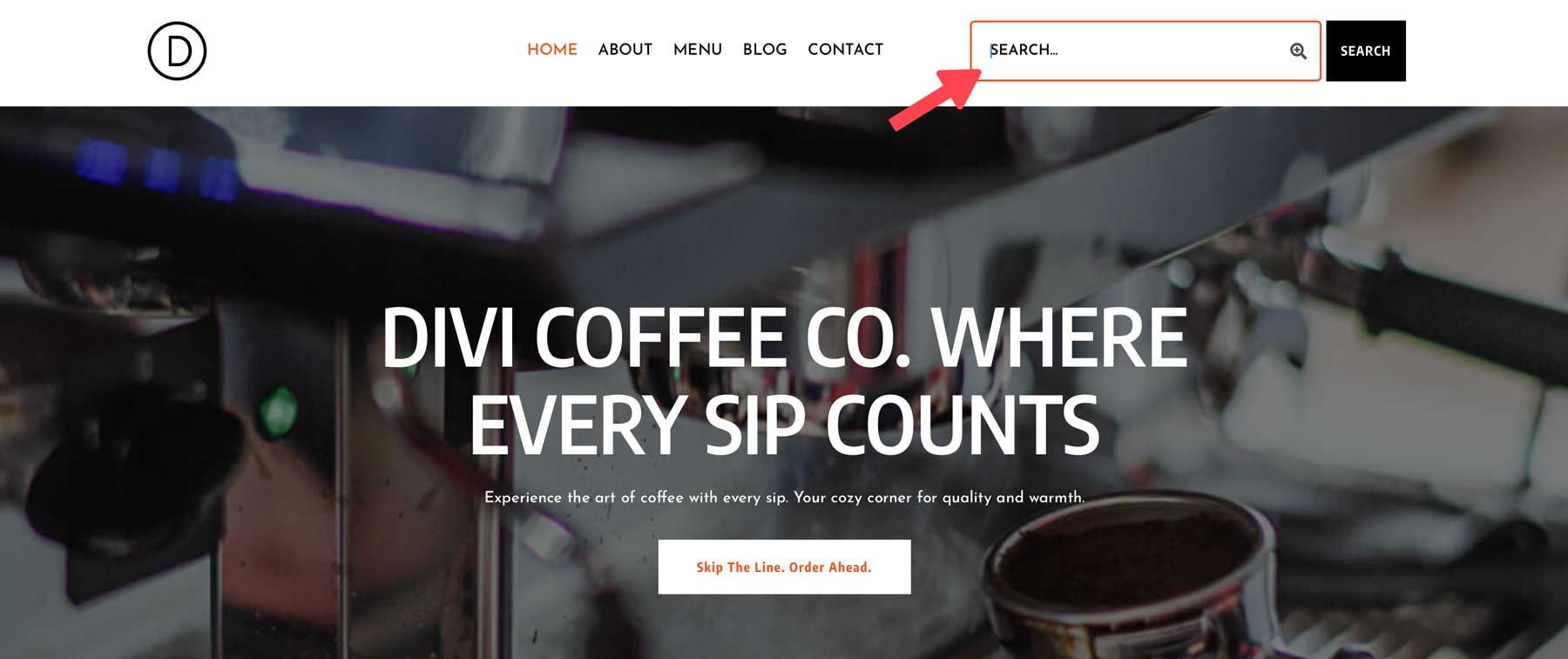Select the Experience the art of coffee tagline

(x=784, y=498)
